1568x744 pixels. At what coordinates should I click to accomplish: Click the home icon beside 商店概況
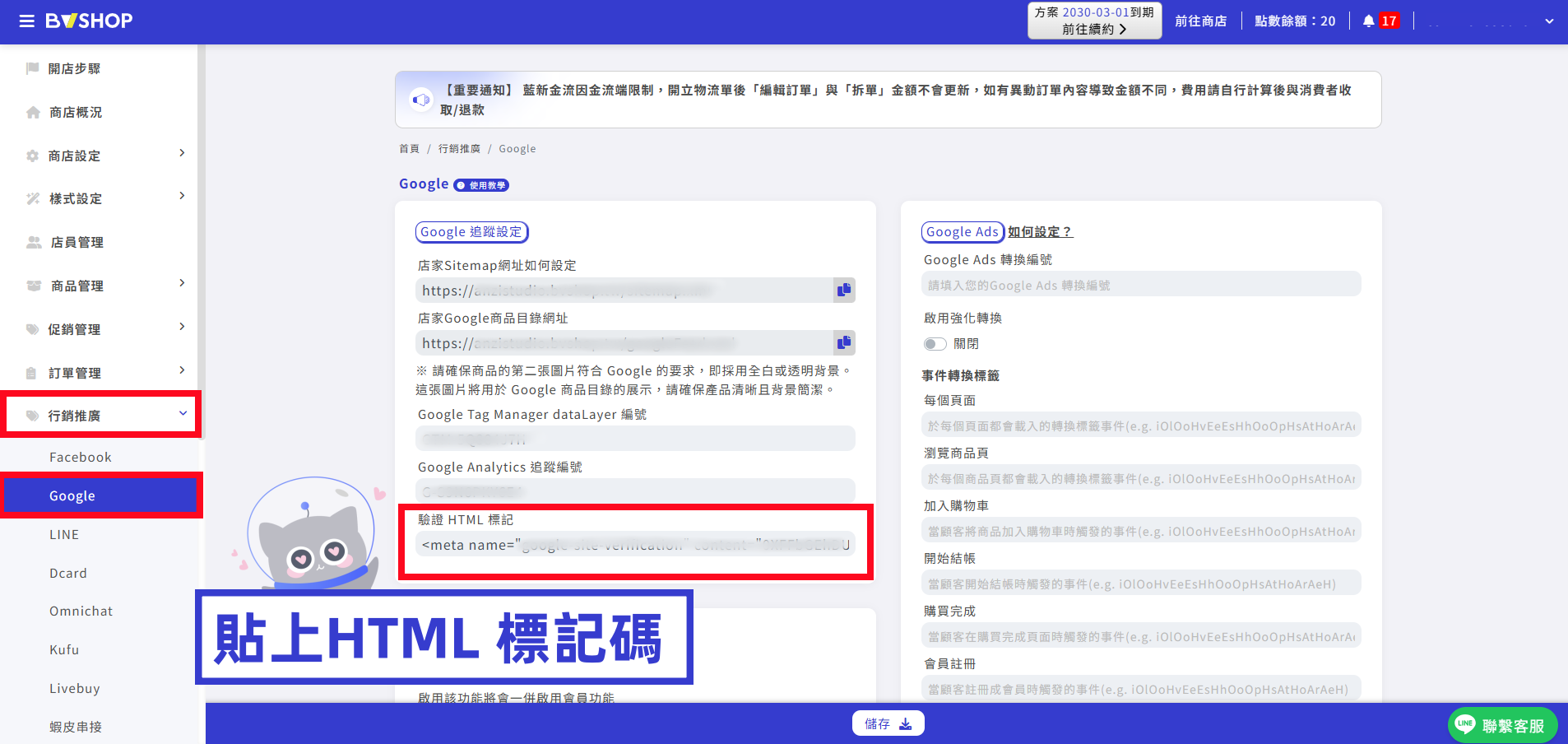point(33,112)
